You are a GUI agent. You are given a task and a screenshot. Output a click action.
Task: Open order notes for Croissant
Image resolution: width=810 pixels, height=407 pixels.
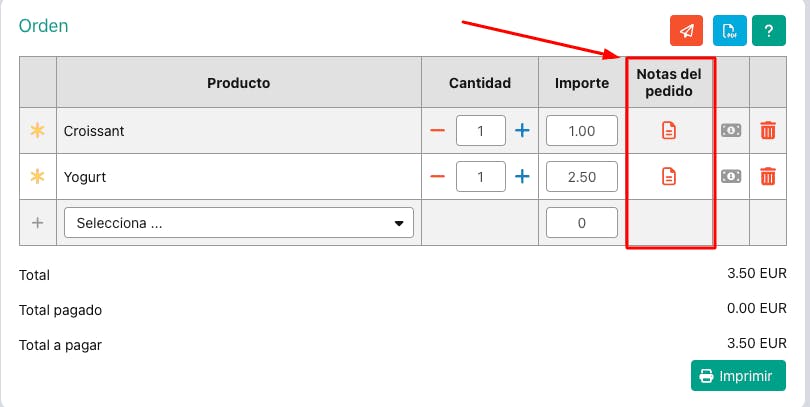[x=669, y=131]
